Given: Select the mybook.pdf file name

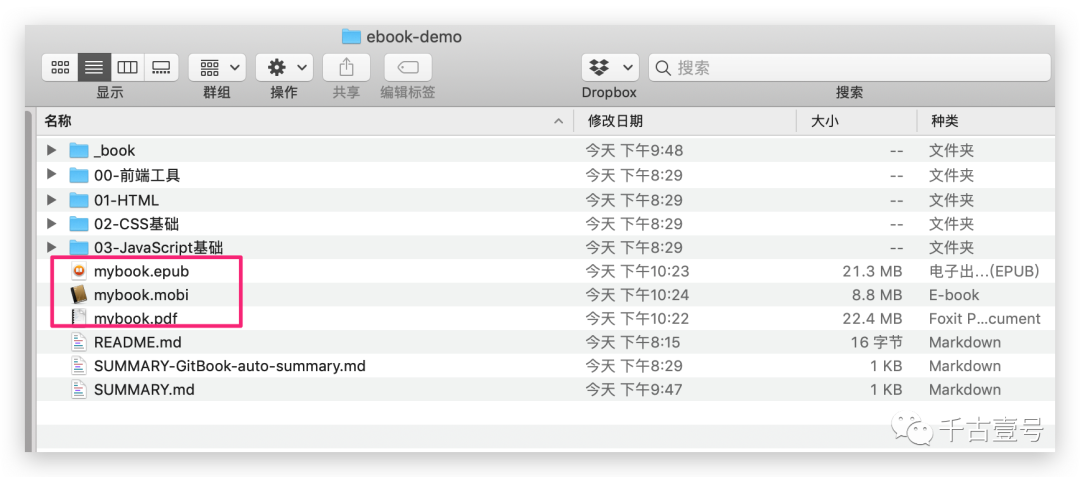Looking at the screenshot, I should coord(138,319).
